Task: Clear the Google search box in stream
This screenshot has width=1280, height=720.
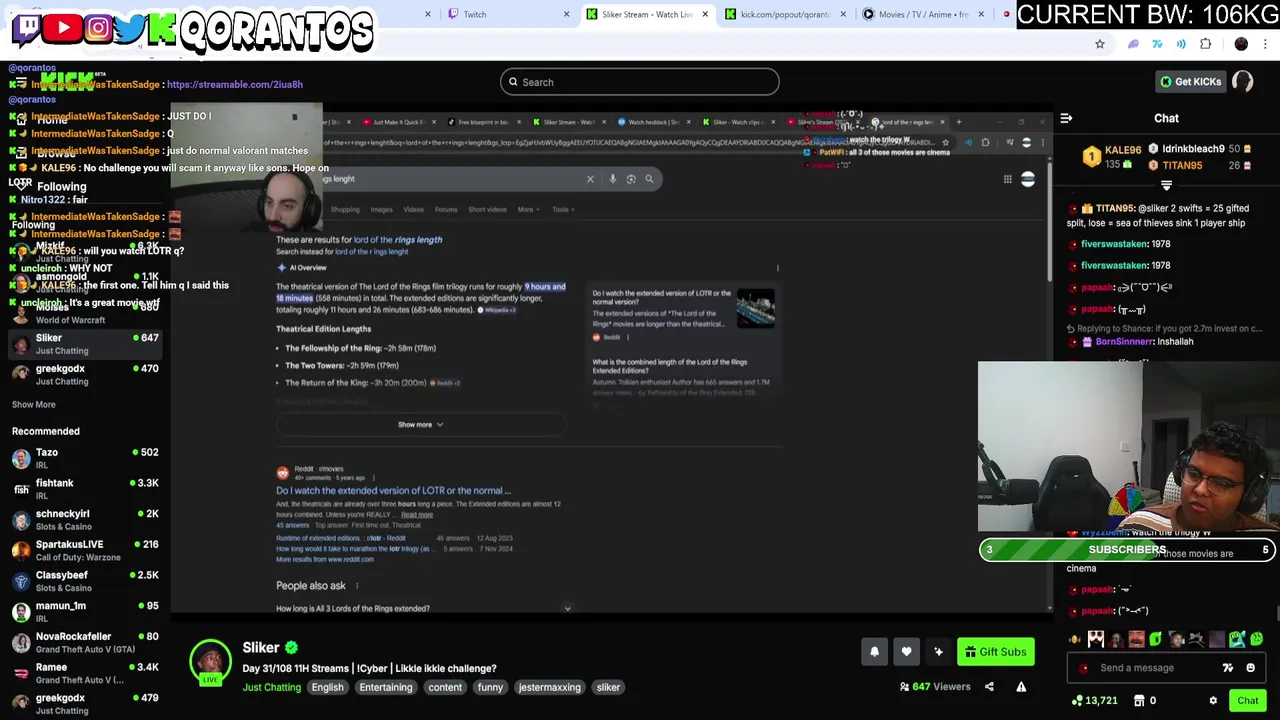Action: pos(590,179)
